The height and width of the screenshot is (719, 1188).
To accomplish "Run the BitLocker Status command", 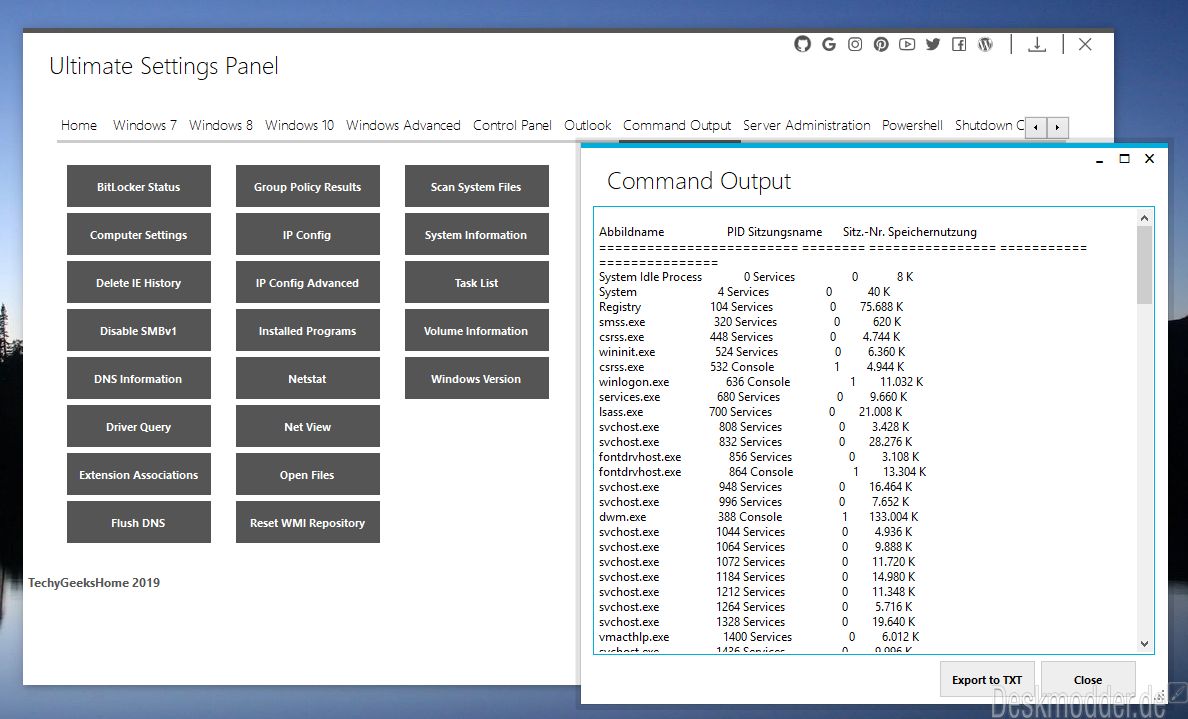I will point(139,187).
